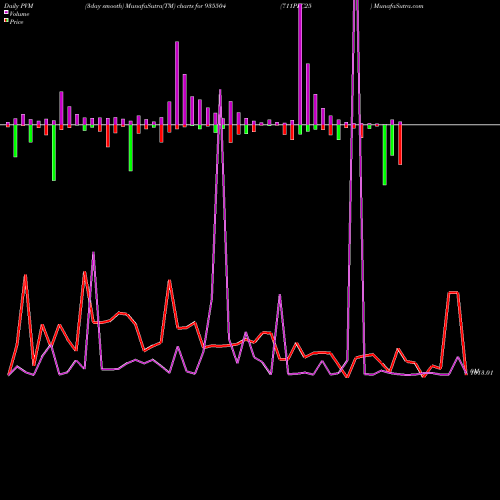Screen dimensions: 500x500
Task: Click the 'MunafaSutra.com' watermark text at top right
Action: (398, 6)
